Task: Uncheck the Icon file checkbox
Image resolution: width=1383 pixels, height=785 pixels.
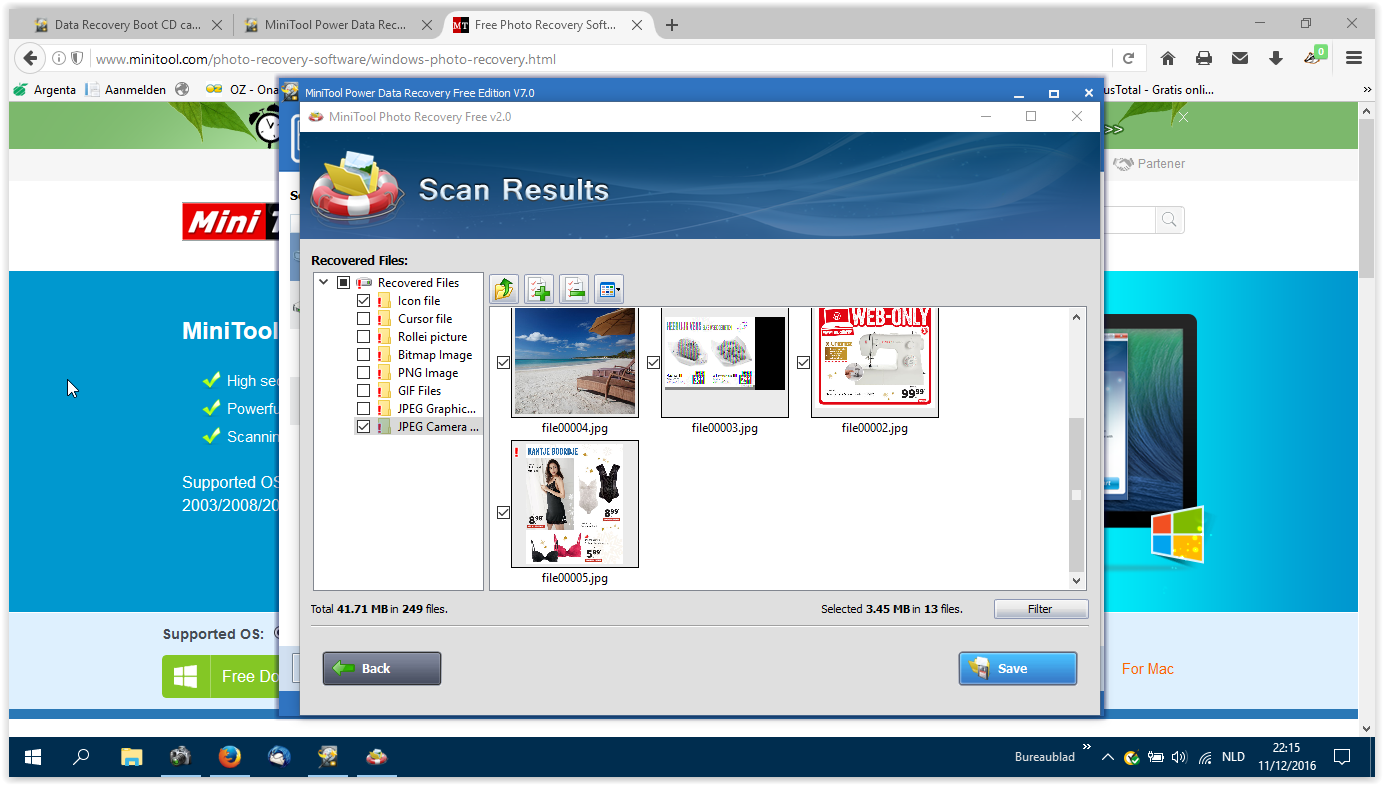Action: tap(364, 301)
